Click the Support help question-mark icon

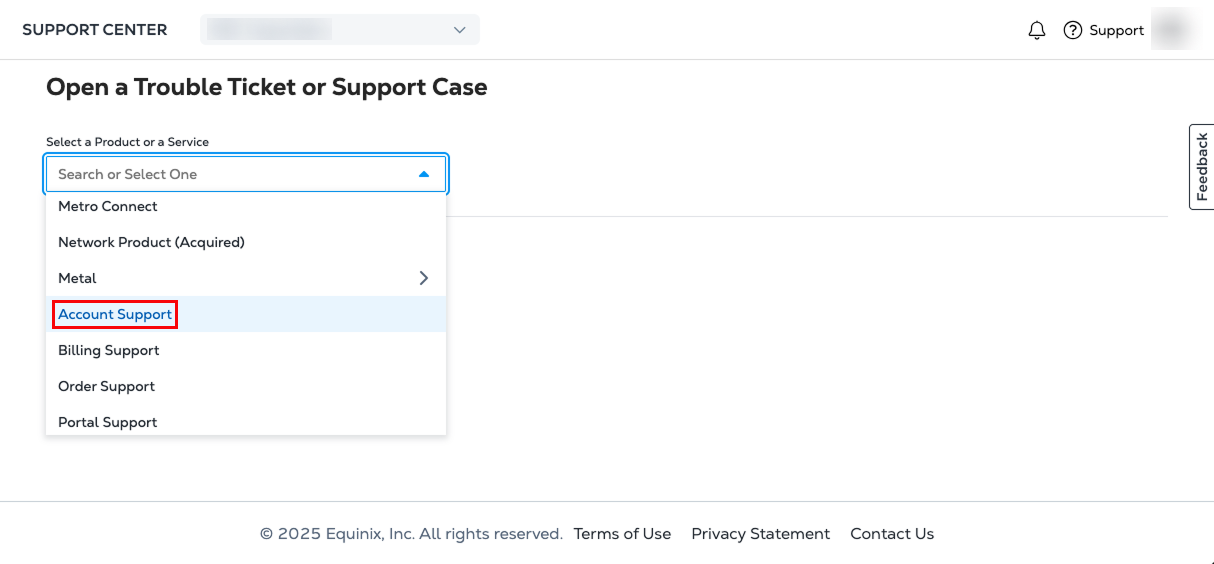(1073, 30)
